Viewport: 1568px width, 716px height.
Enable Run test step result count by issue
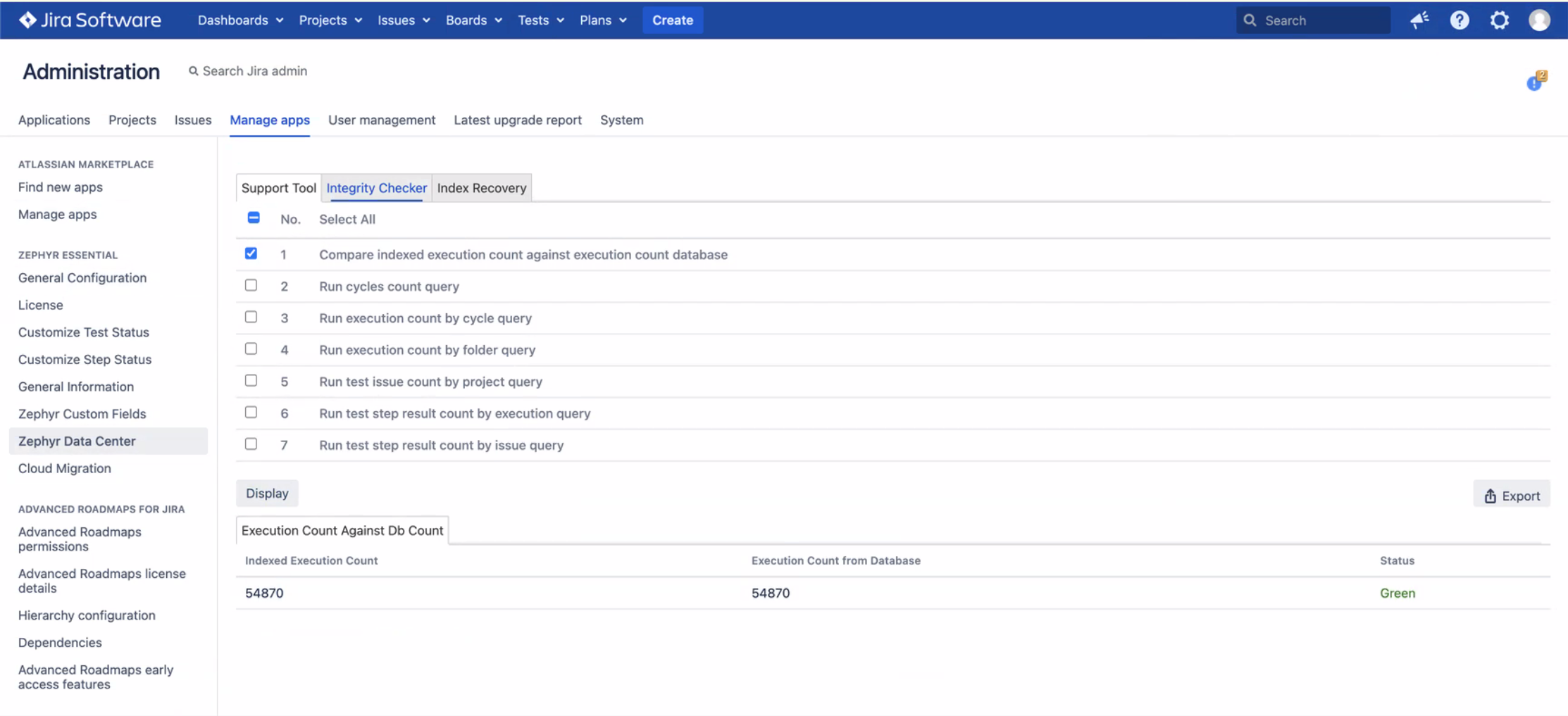click(x=251, y=444)
